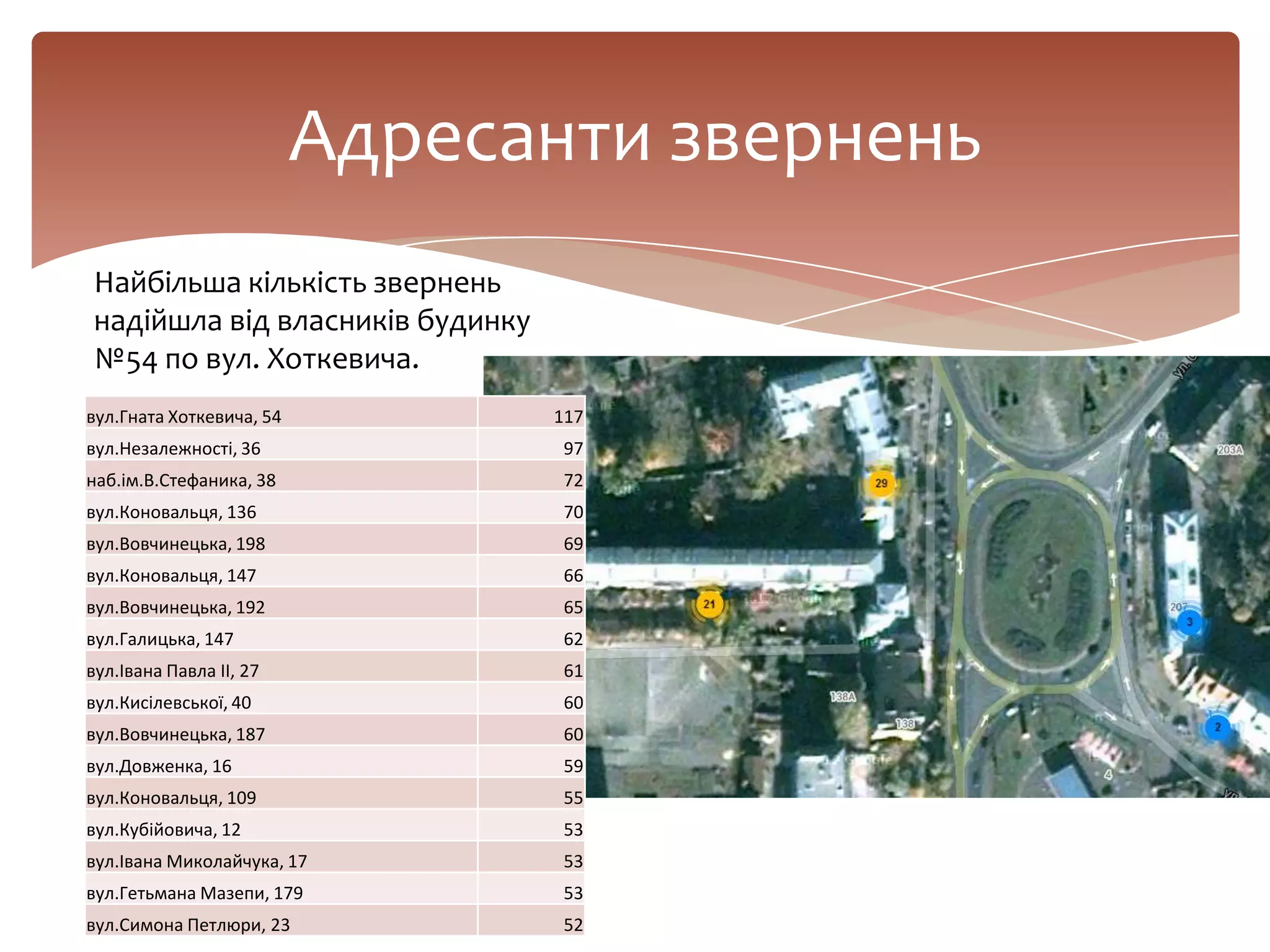Screen dimensions: 1270x952
Task: Click the yellow map marker labeled 29
Action: coord(881,483)
